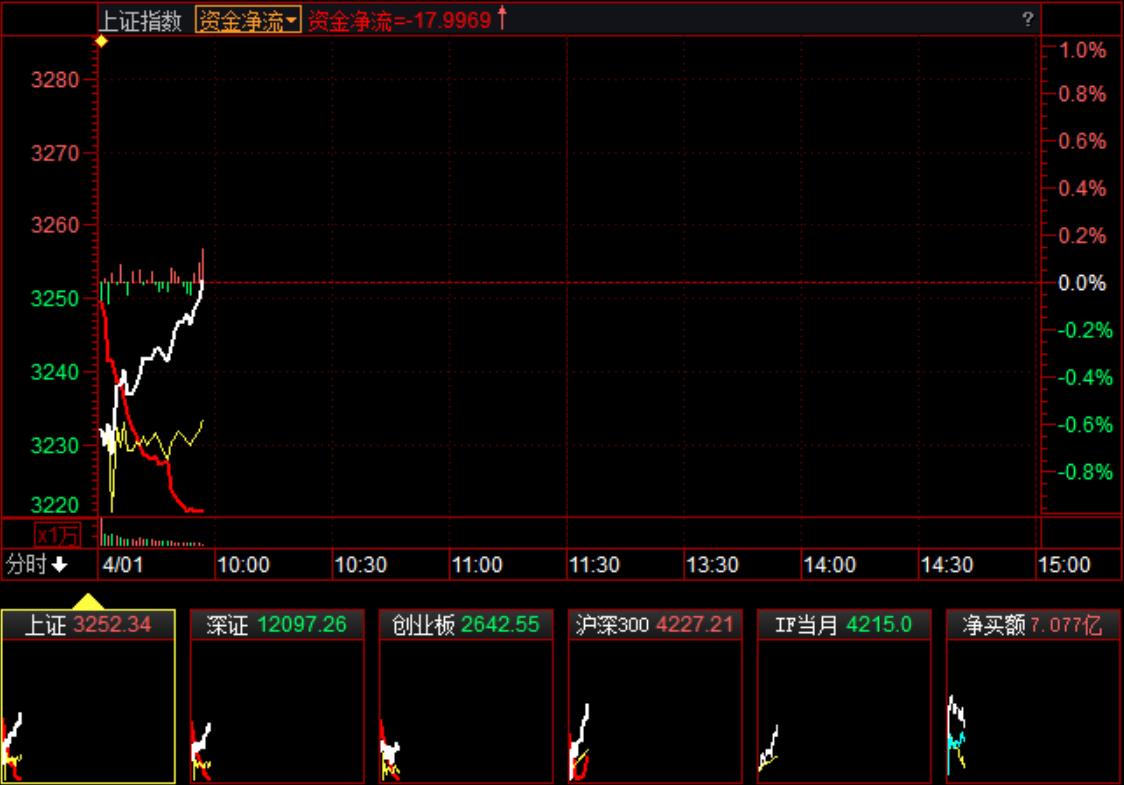The image size is (1124, 785).
Task: Click the volume bars below the chart
Action: click(x=150, y=540)
